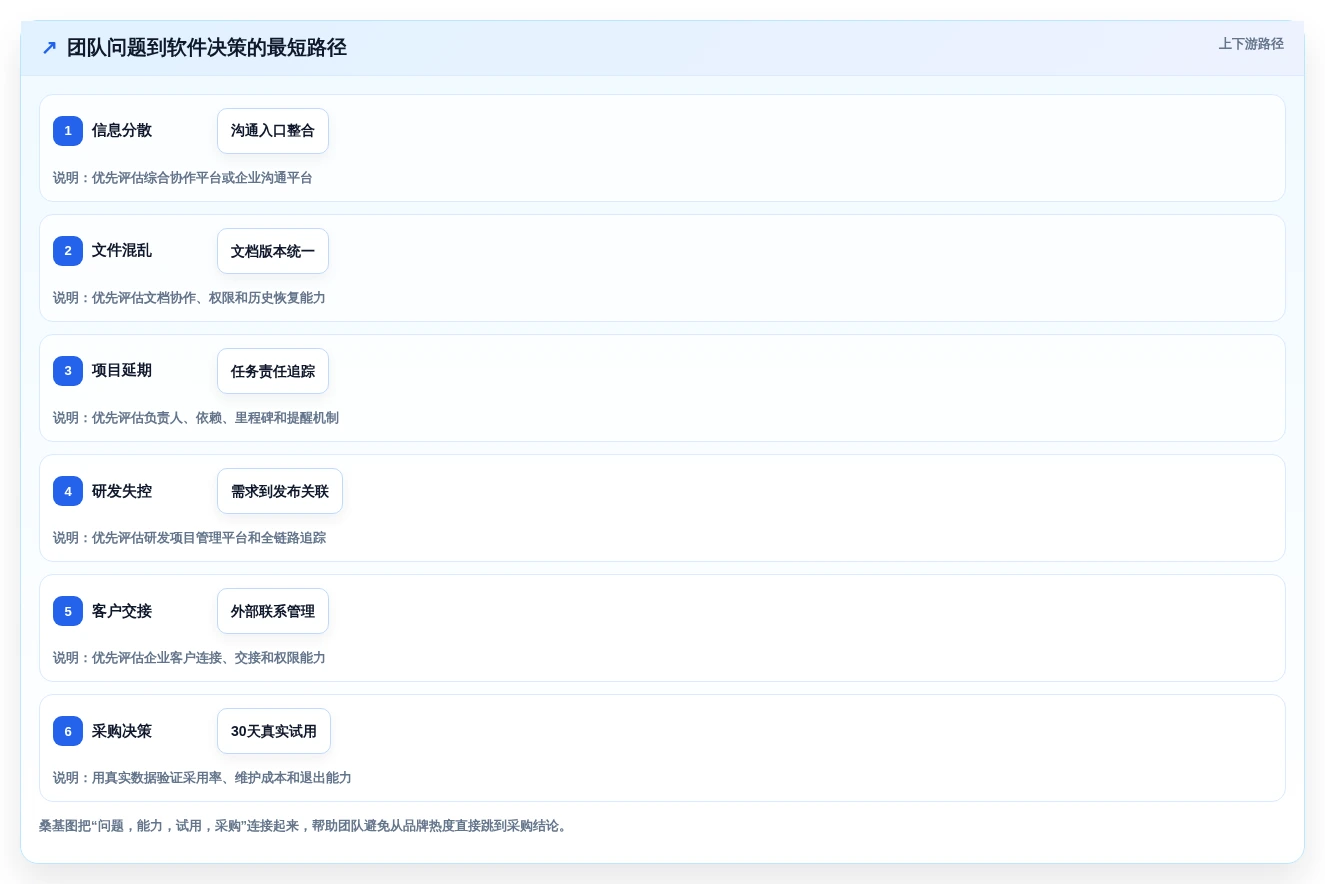Click description about 研发项目管理平台和全链路追踪

189,538
